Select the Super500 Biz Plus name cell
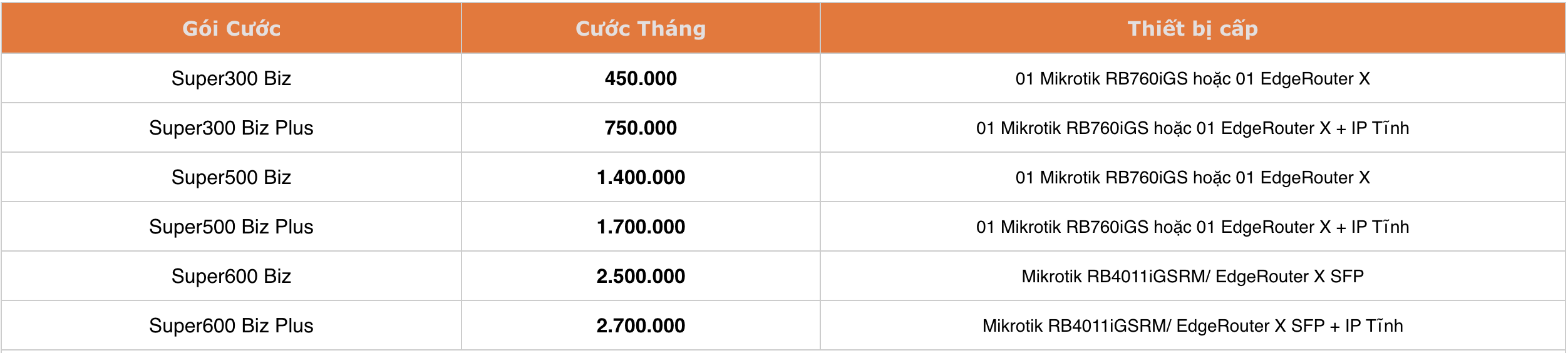 point(231,227)
